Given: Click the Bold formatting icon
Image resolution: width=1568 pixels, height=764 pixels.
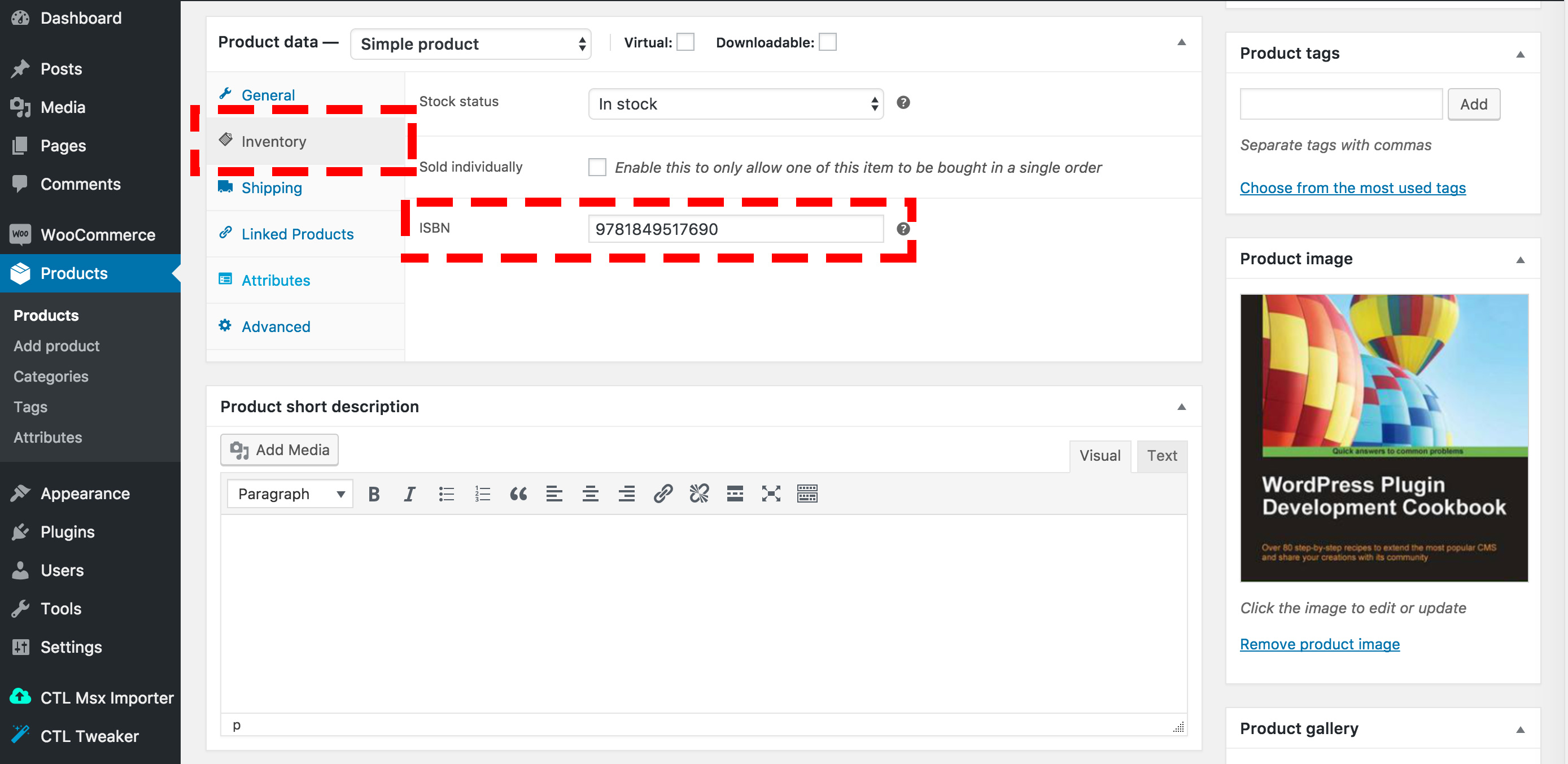Looking at the screenshot, I should 374,494.
